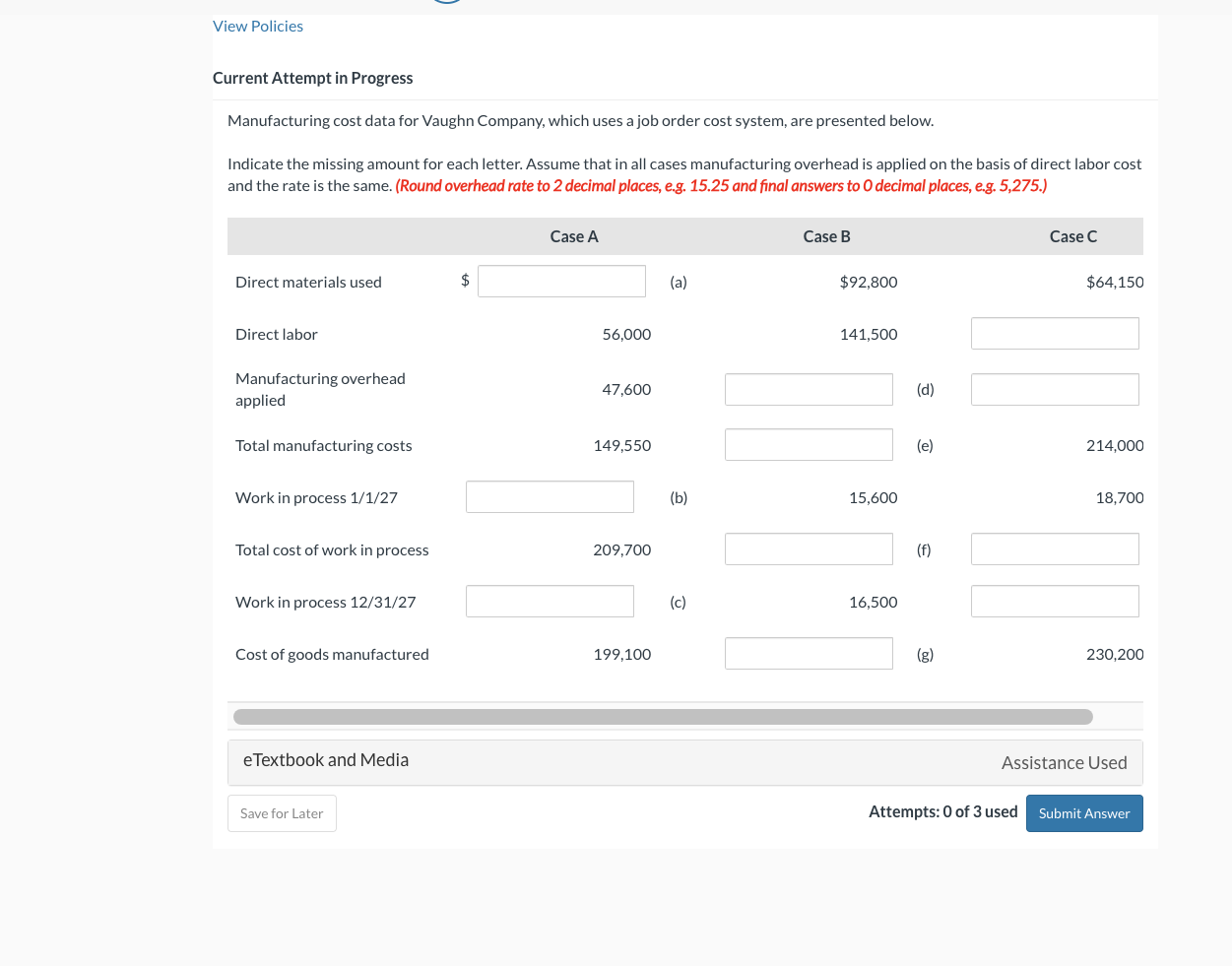Click the Assistance Used label
Image resolution: width=1232 pixels, height=966 pixels.
pos(1064,763)
